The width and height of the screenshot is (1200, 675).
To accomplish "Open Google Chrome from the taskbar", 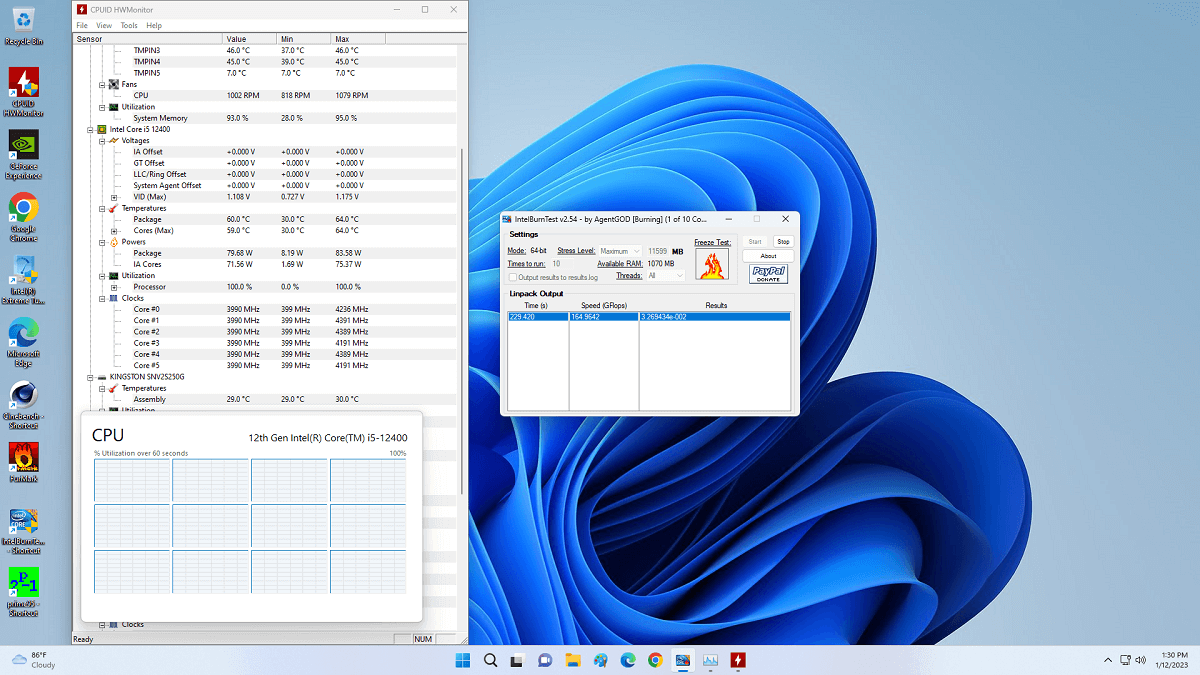I will click(655, 660).
